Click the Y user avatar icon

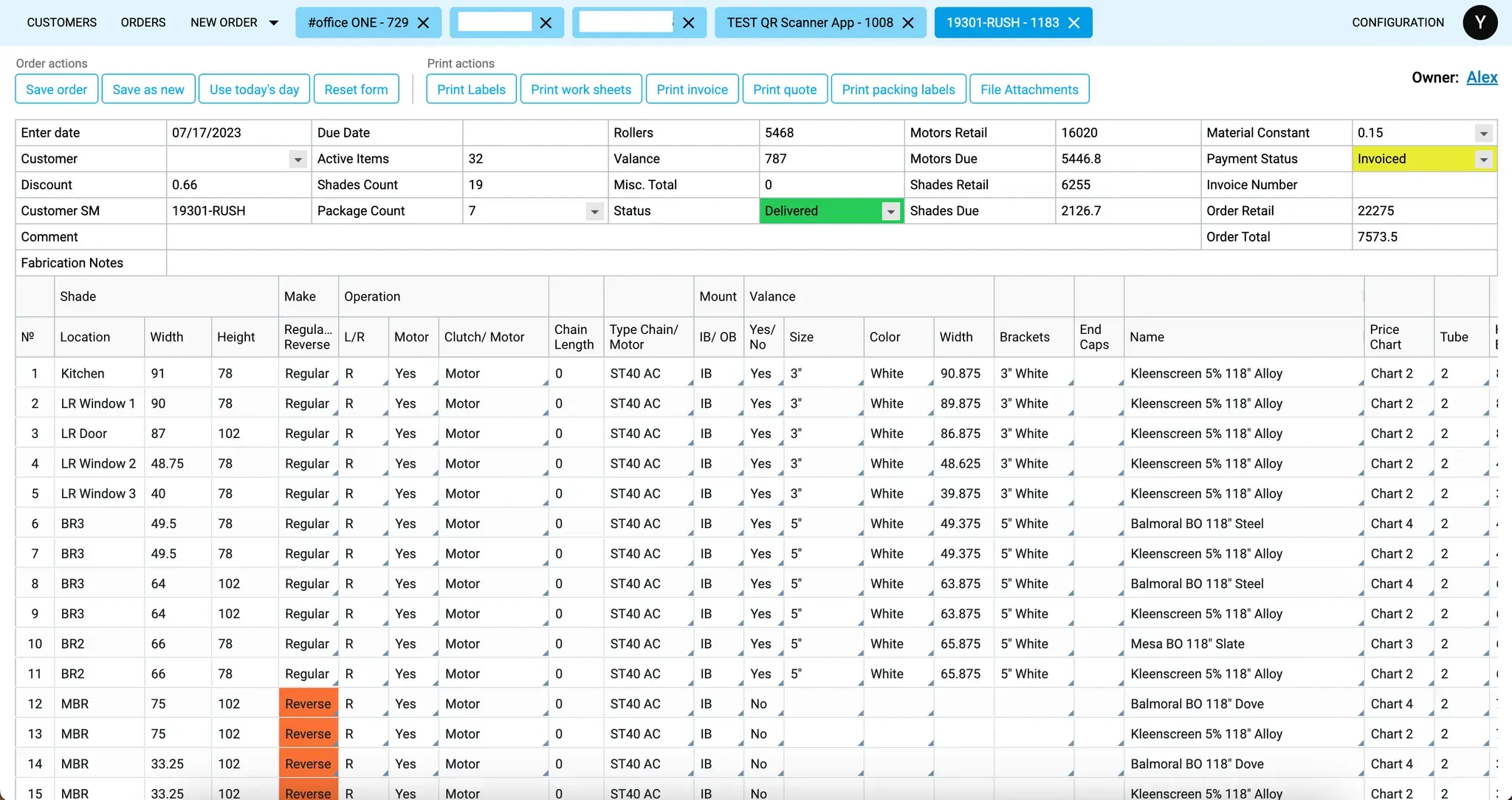[x=1480, y=22]
